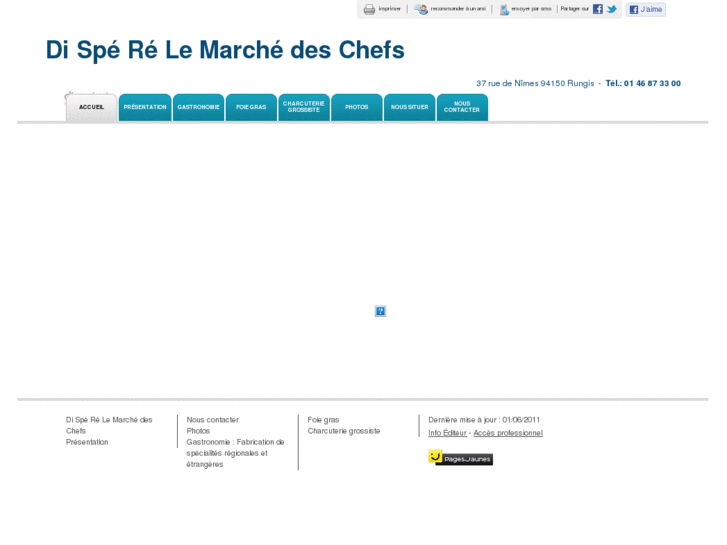Open the footer Présentation link

pos(87,442)
